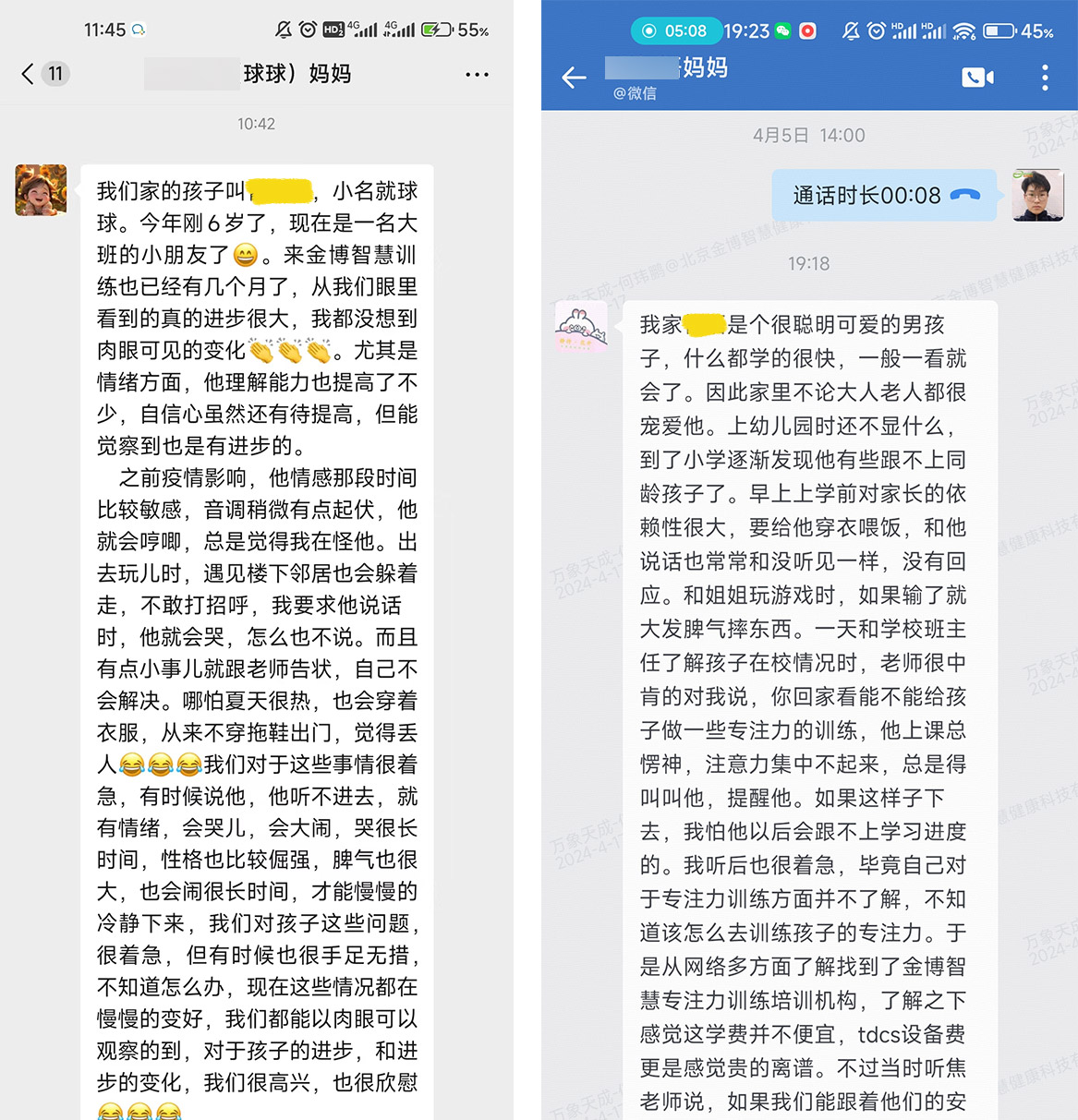This screenshot has width=1078, height=1120.
Task: Go back using the white left arrow
Action: [x=574, y=78]
